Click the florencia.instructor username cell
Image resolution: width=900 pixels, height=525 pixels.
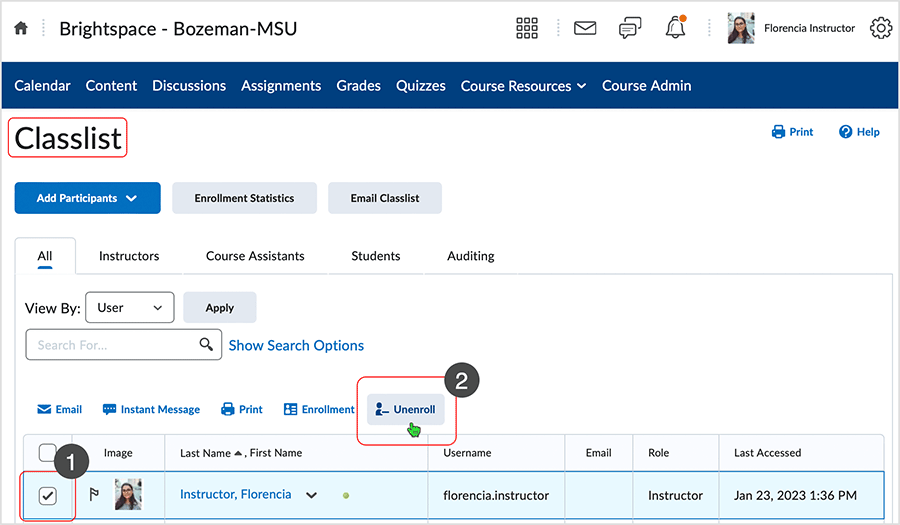click(496, 495)
